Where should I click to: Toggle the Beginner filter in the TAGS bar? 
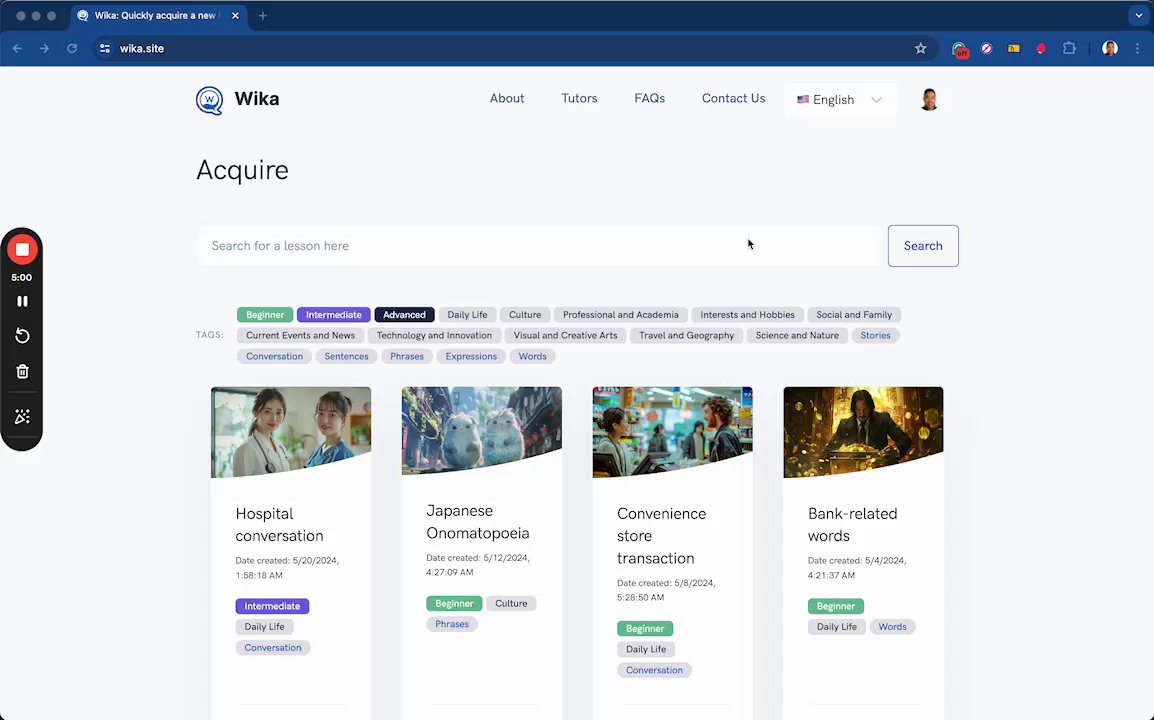coord(265,314)
